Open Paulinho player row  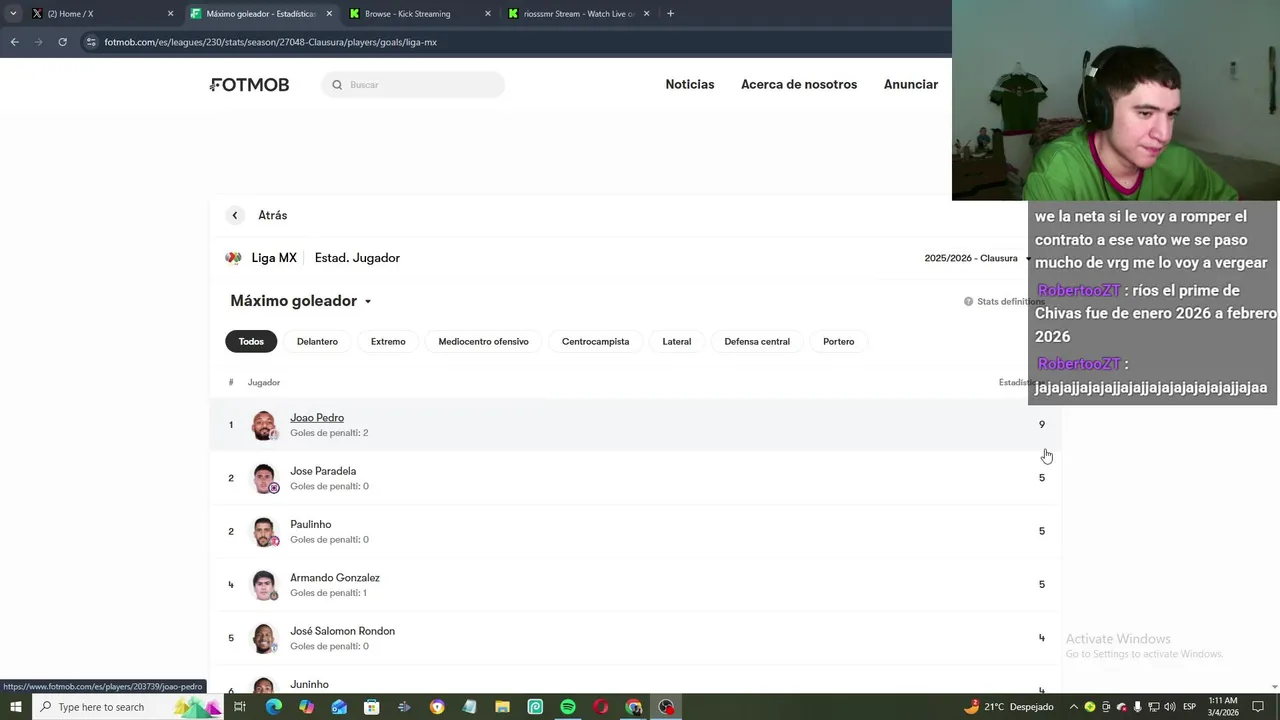pos(636,531)
